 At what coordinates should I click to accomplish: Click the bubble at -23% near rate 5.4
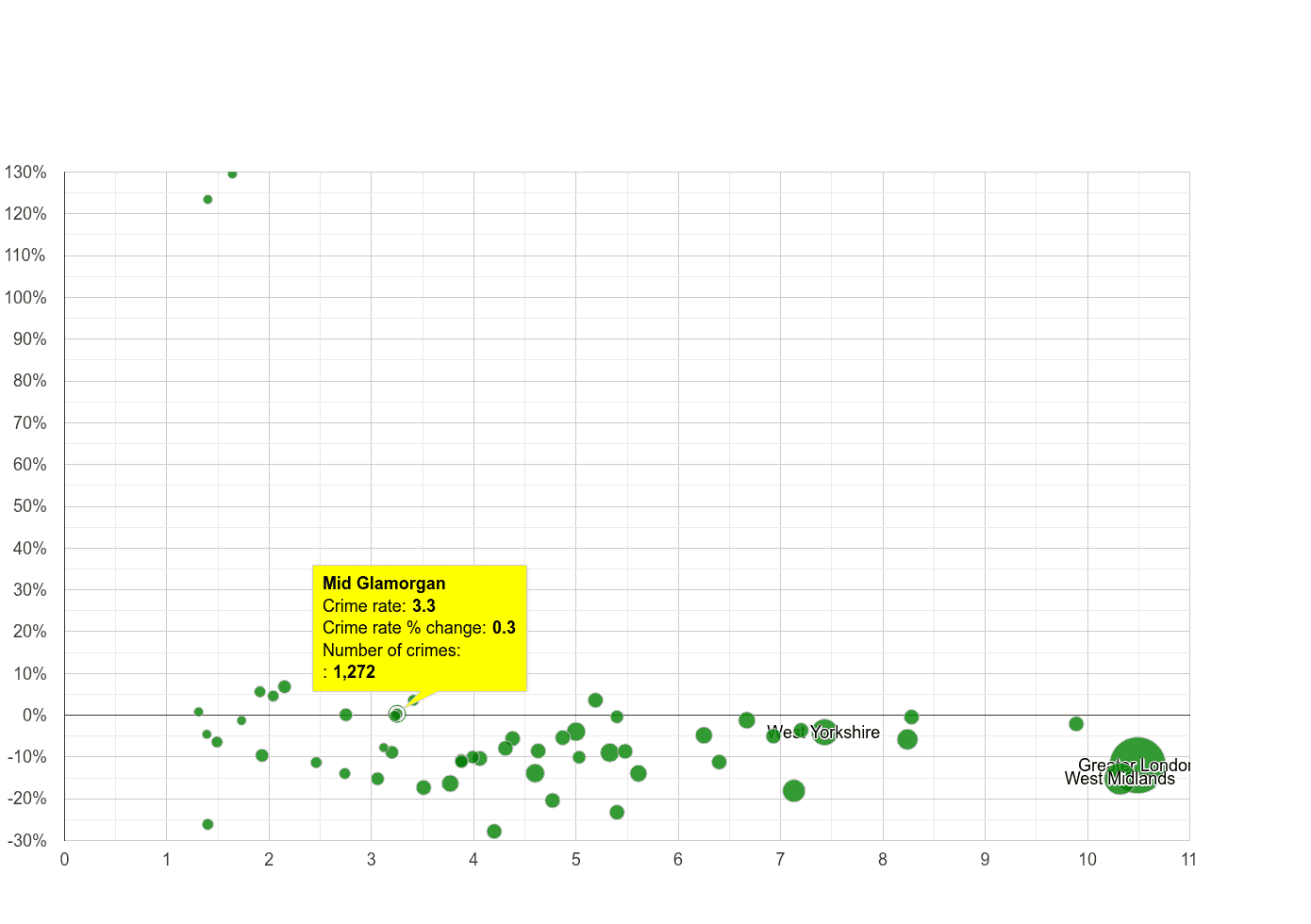(x=617, y=813)
